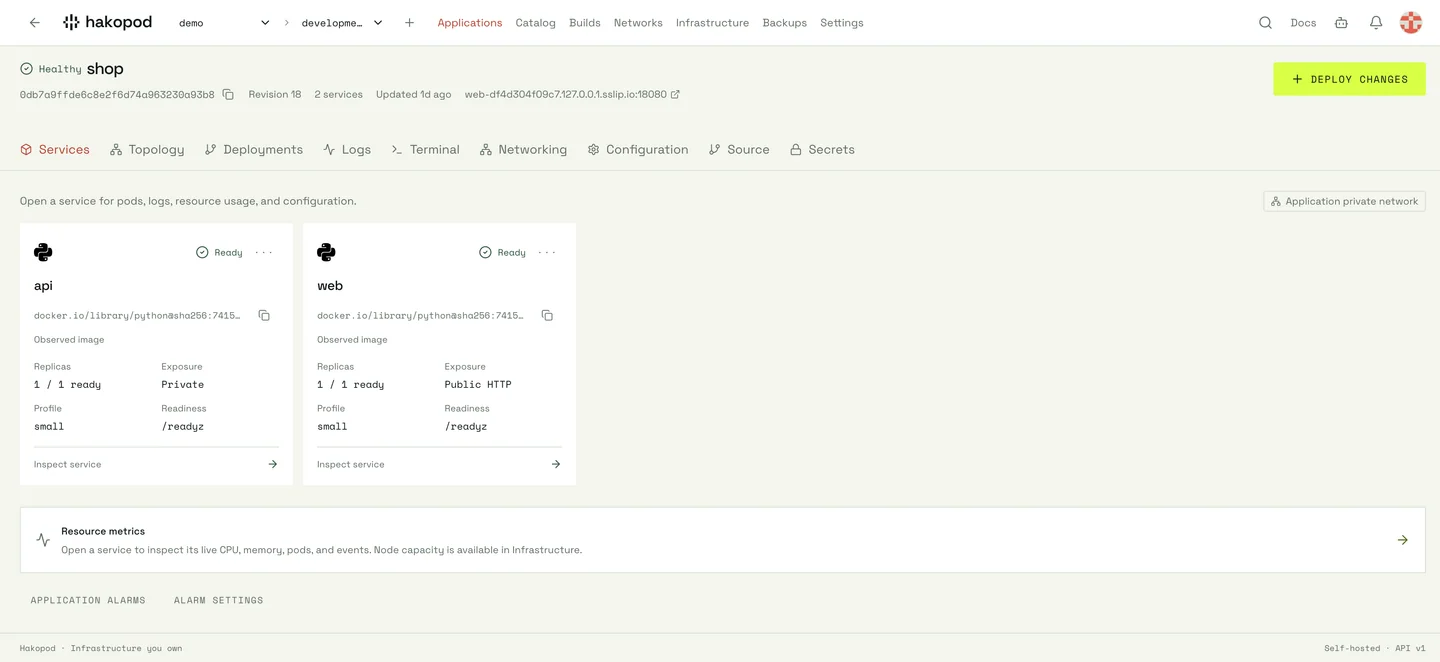Click the Resource metrics pulse icon
This screenshot has height=662, width=1440.
[43, 540]
